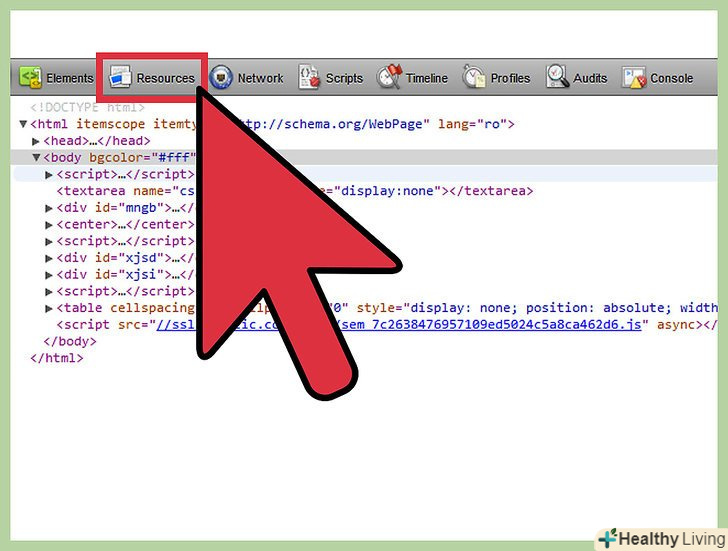
Task: Open the Network tab label
Action: (x=260, y=78)
